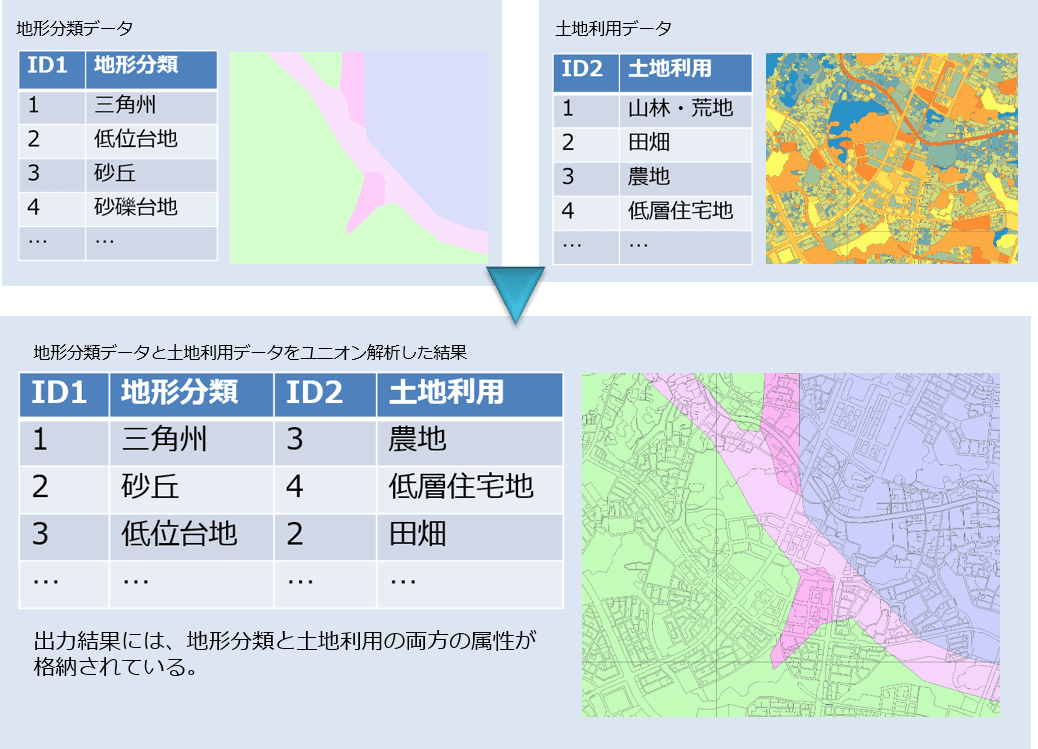Click the 土地利用データ panel title
The width and height of the screenshot is (1038, 749).
tap(613, 29)
